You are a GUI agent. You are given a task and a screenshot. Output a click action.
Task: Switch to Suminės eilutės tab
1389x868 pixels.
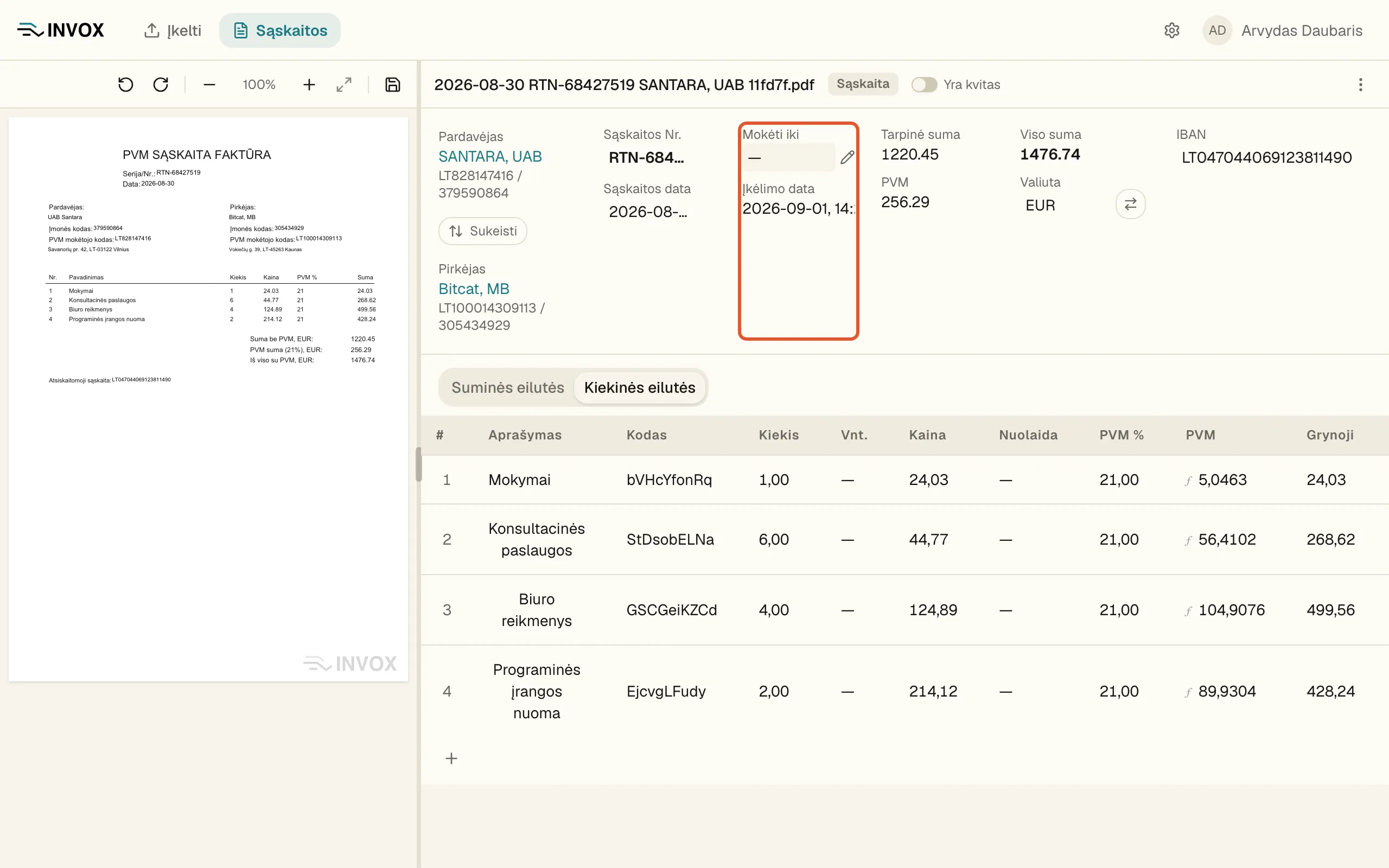pos(507,387)
